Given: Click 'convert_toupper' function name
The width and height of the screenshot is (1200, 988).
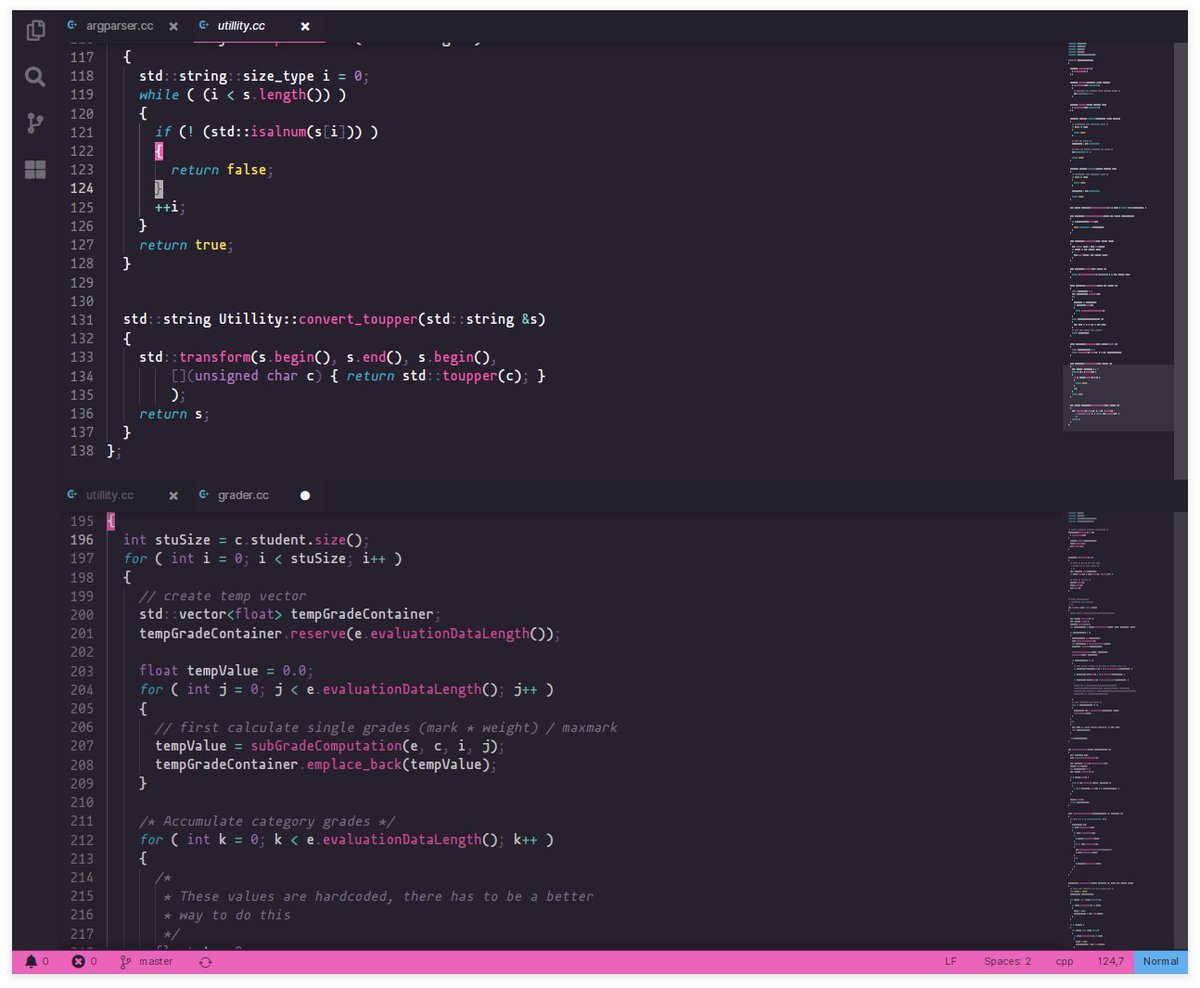Looking at the screenshot, I should (357, 320).
